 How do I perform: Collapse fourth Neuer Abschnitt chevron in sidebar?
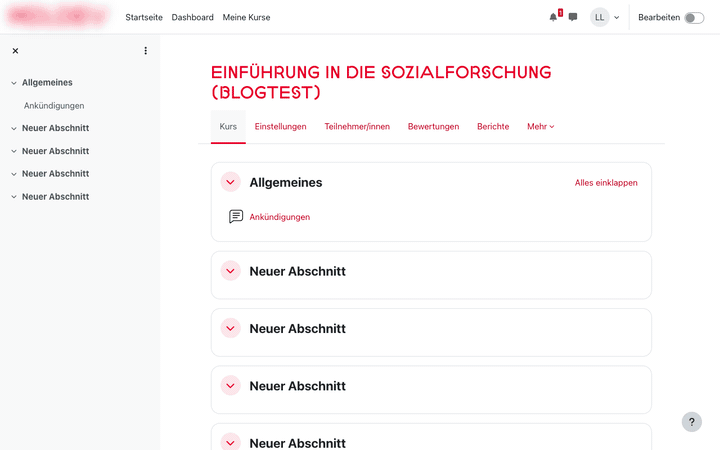(14, 197)
